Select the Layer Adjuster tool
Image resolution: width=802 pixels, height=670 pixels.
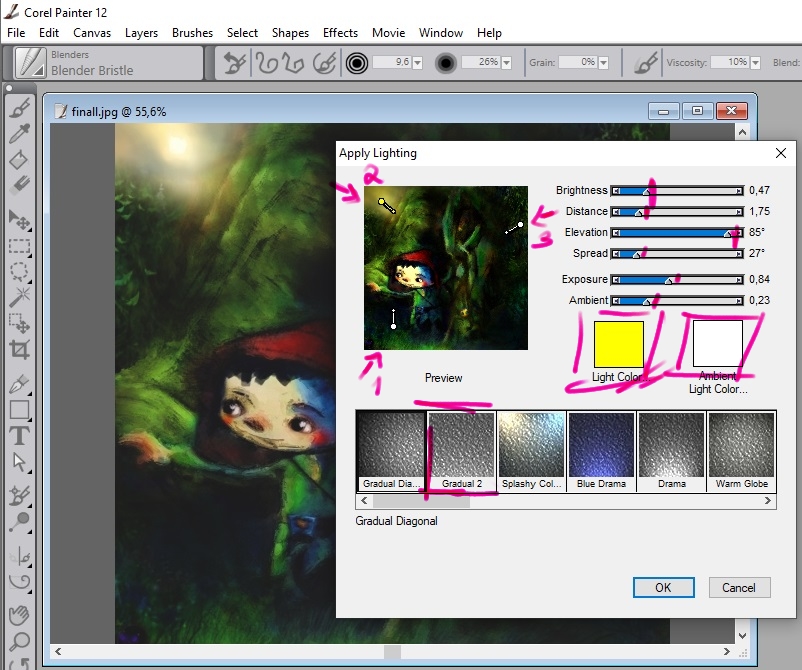tap(19, 220)
